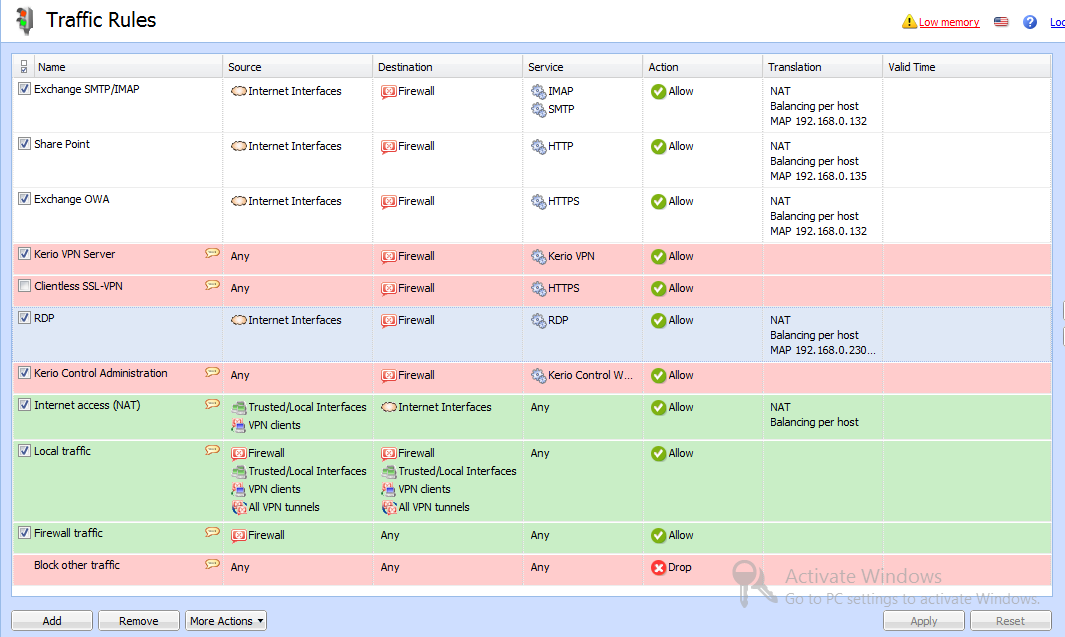Click the Translation column header
This screenshot has height=637, width=1065.
pyautogui.click(x=823, y=67)
